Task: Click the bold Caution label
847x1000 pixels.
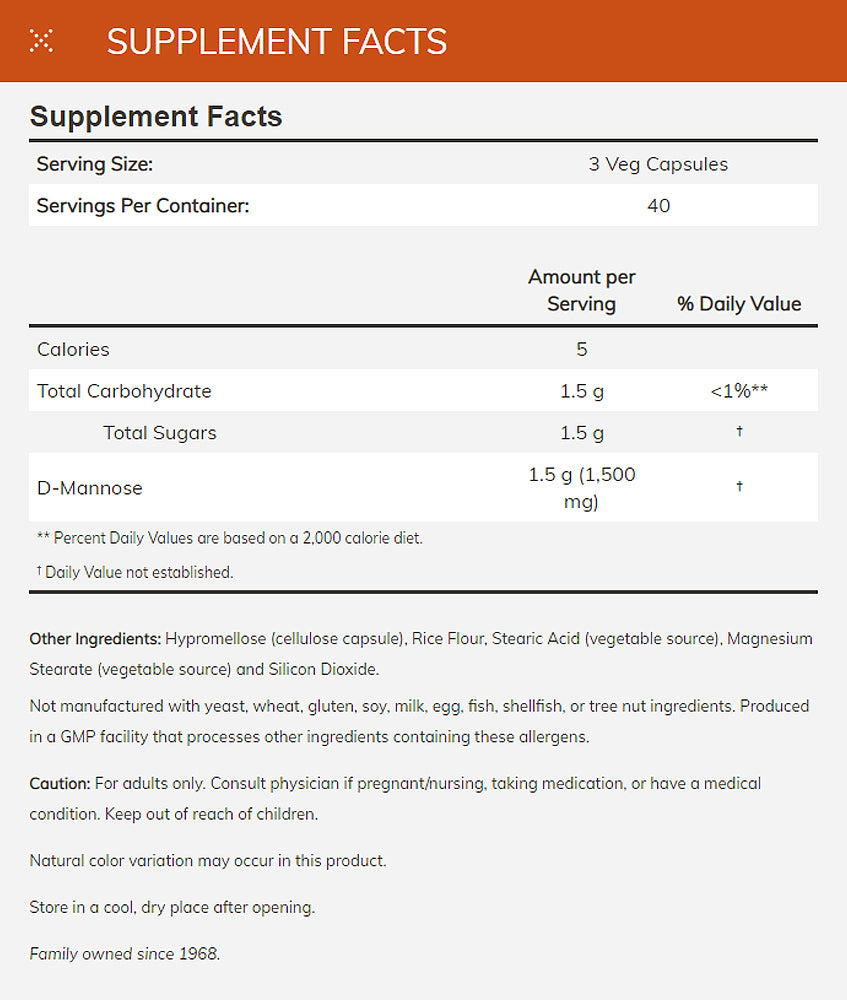Action: (60, 783)
